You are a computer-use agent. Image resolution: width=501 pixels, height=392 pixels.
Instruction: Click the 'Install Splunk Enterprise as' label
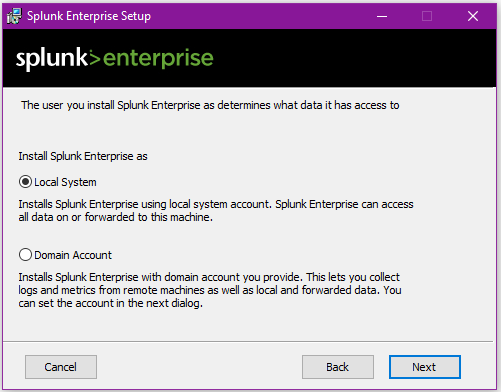point(83,156)
